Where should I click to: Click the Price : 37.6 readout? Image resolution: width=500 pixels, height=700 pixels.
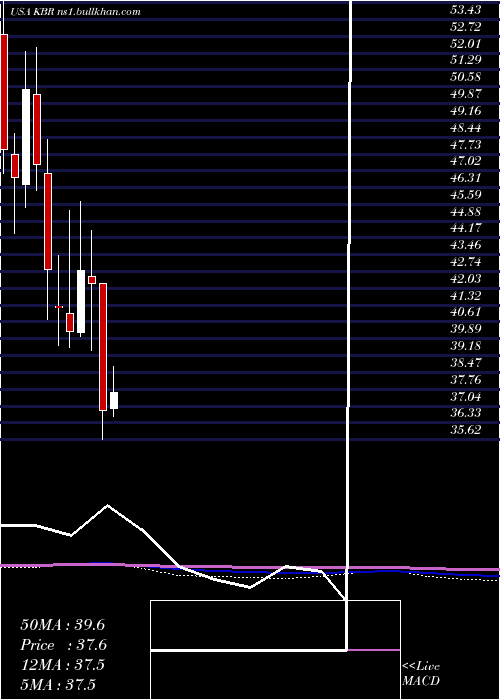[x=63, y=645]
